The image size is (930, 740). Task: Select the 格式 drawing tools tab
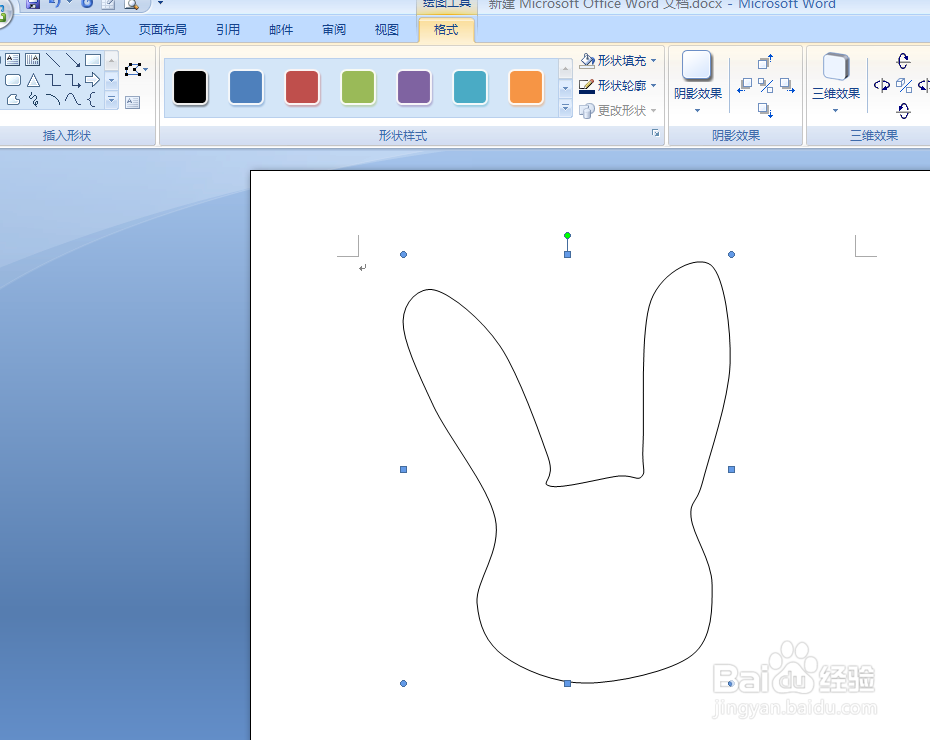coord(446,30)
